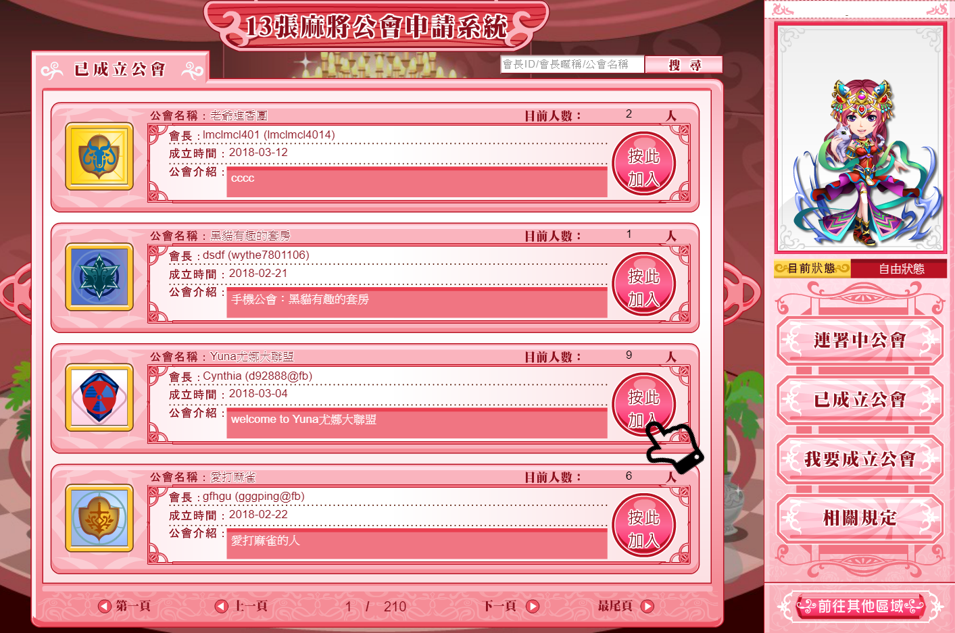Open the 連署中公會 menu
This screenshot has height=633, width=955.
[859, 341]
